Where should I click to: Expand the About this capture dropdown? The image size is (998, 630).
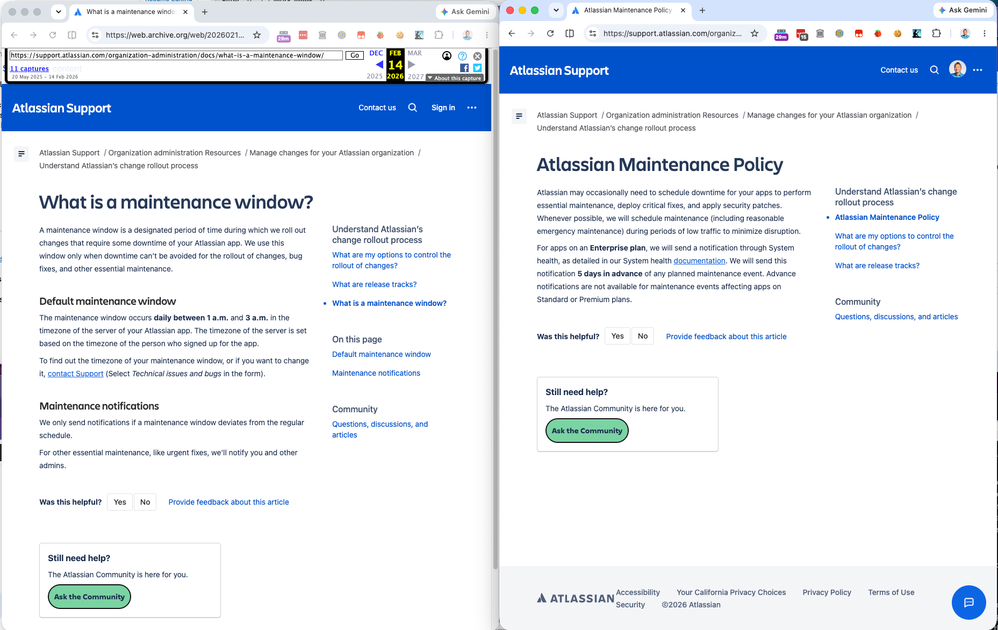point(454,78)
